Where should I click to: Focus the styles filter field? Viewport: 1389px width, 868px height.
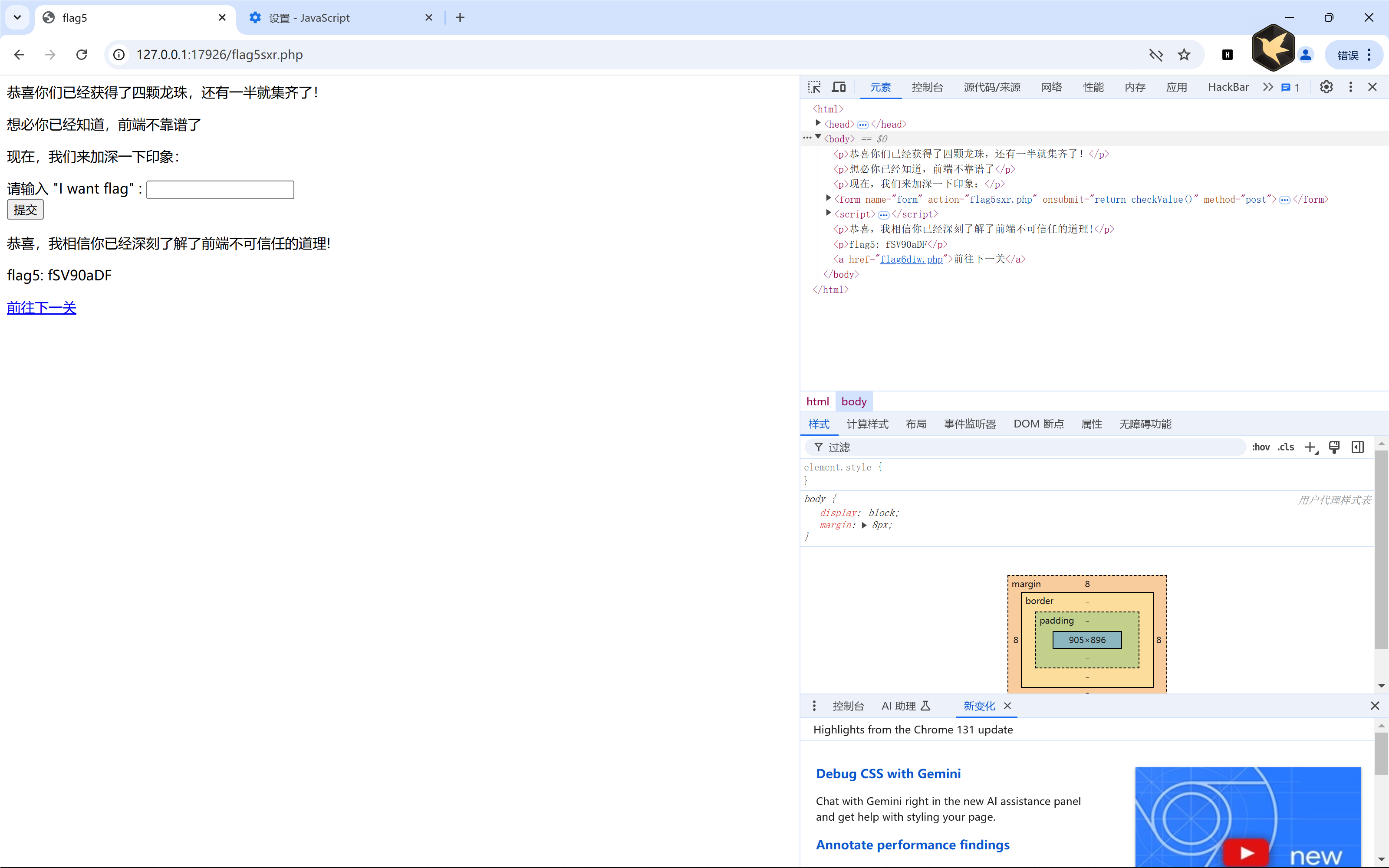1025,447
